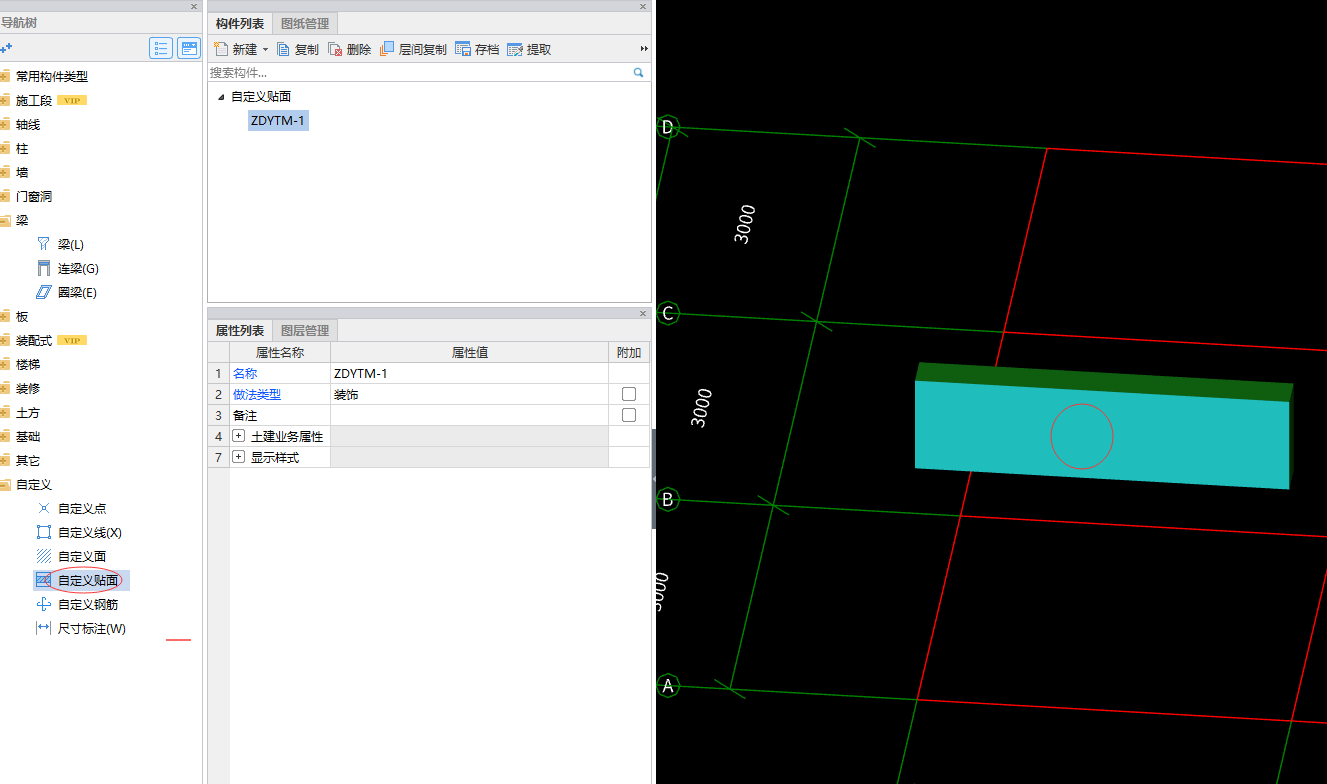Expand the 门窗洞 folder

[4, 196]
